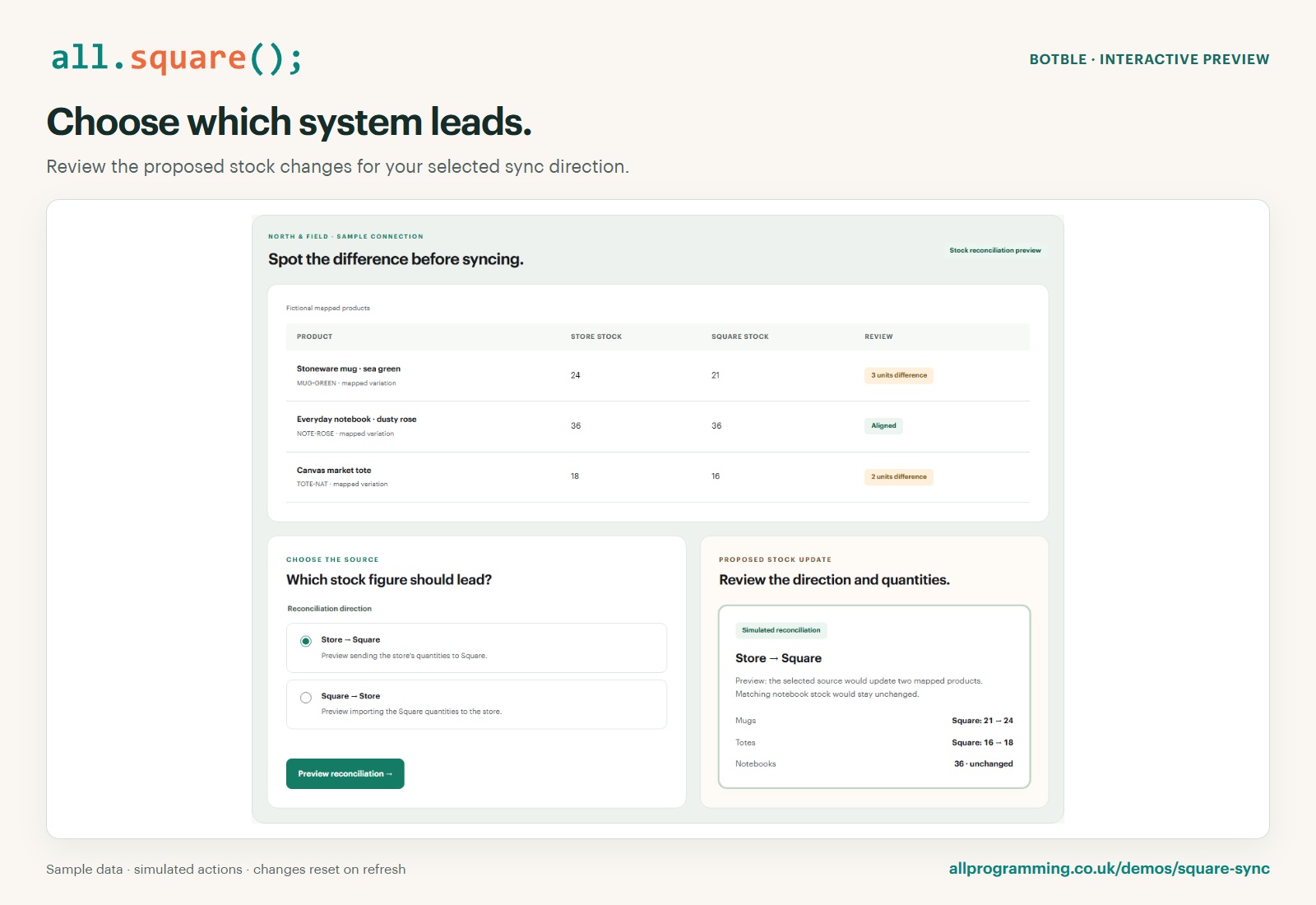Click the REVIEW column header
This screenshot has height=905, width=1316.
click(878, 336)
